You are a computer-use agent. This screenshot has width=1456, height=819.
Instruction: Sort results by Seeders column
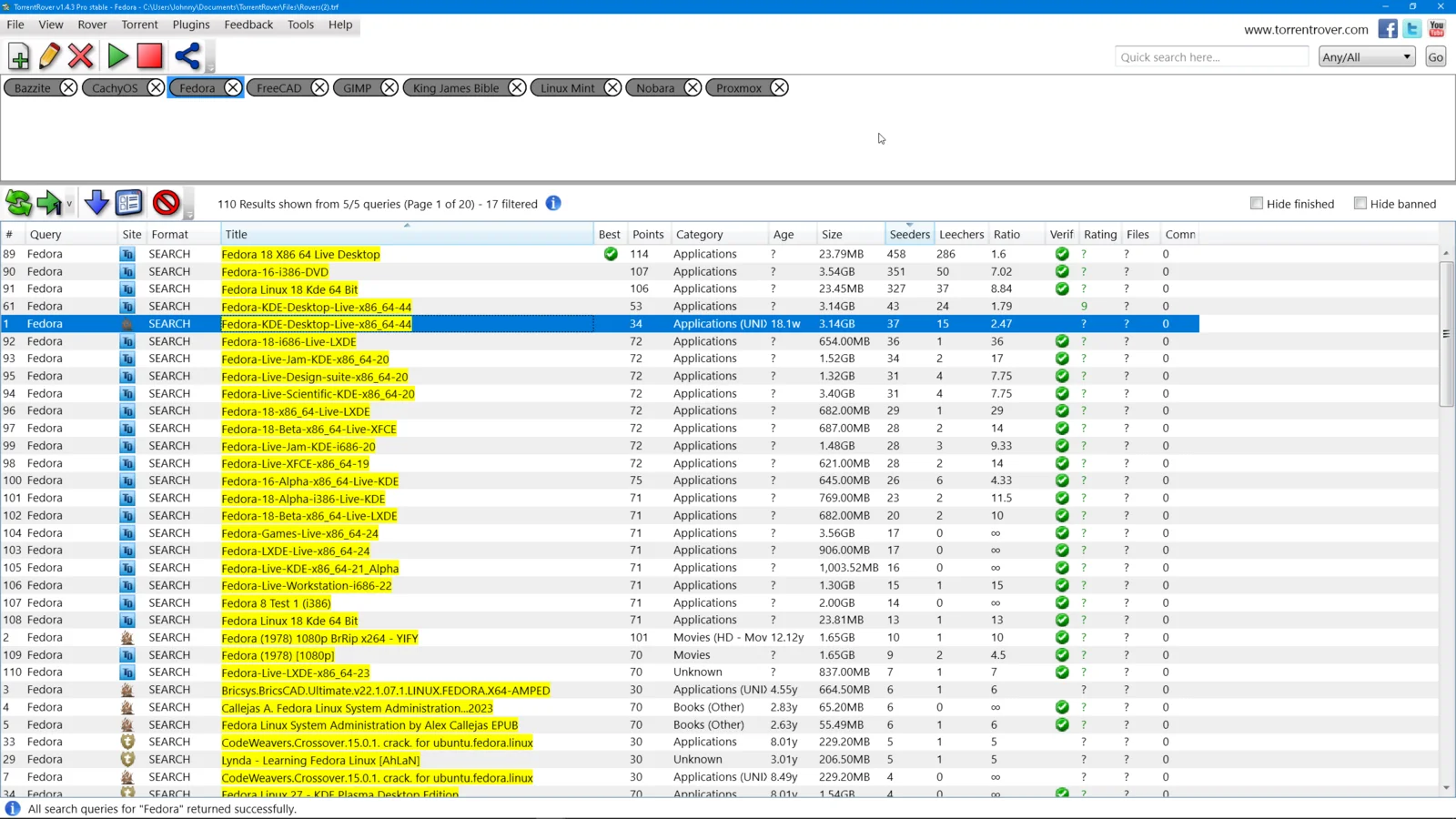909,234
